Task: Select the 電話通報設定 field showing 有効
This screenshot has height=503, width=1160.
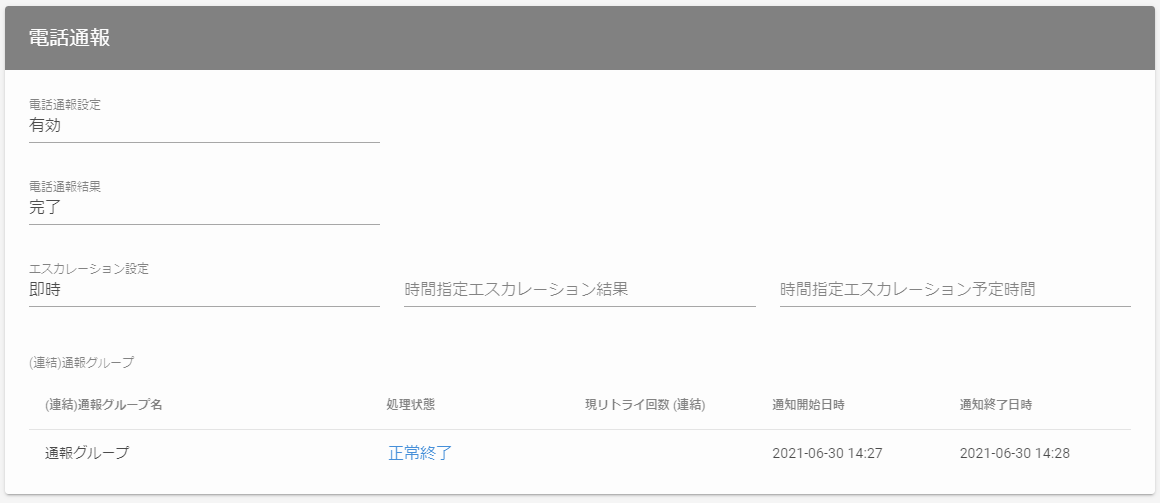Action: coord(204,126)
